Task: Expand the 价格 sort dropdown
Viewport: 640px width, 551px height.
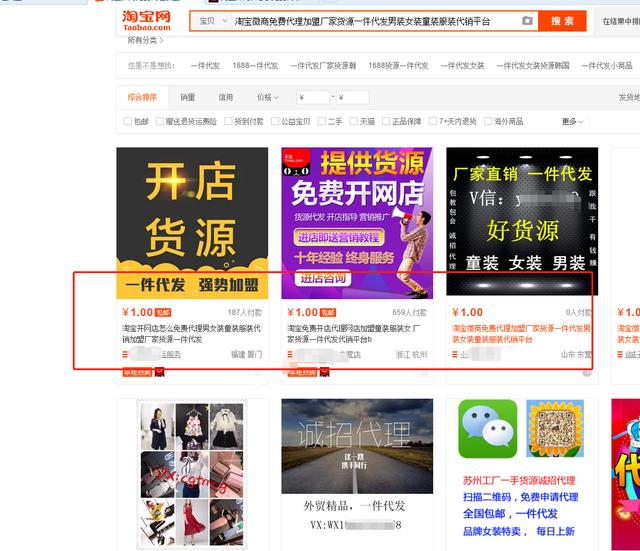Action: [268, 97]
